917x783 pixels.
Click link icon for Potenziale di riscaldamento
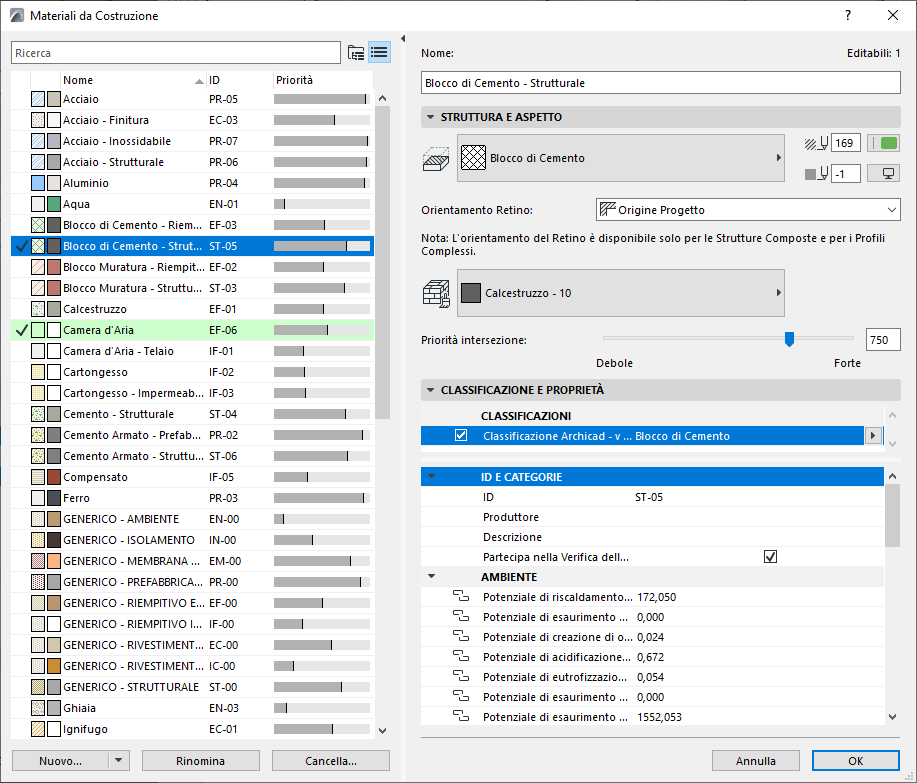[x=461, y=597]
